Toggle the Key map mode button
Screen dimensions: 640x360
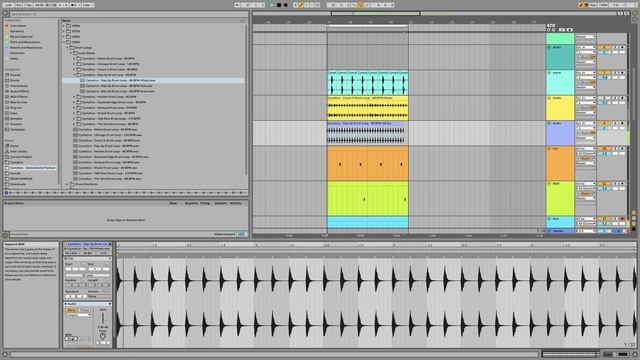593,5
